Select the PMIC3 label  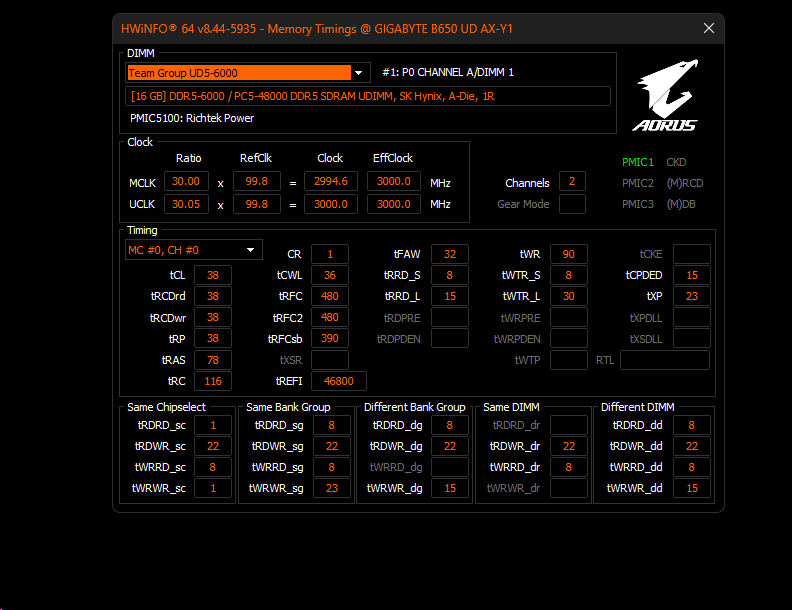pyautogui.click(x=637, y=204)
